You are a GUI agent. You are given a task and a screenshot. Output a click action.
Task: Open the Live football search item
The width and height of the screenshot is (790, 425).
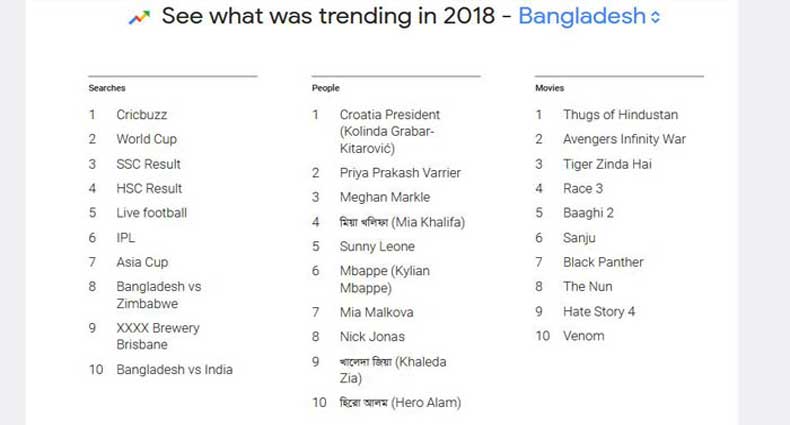coord(151,213)
